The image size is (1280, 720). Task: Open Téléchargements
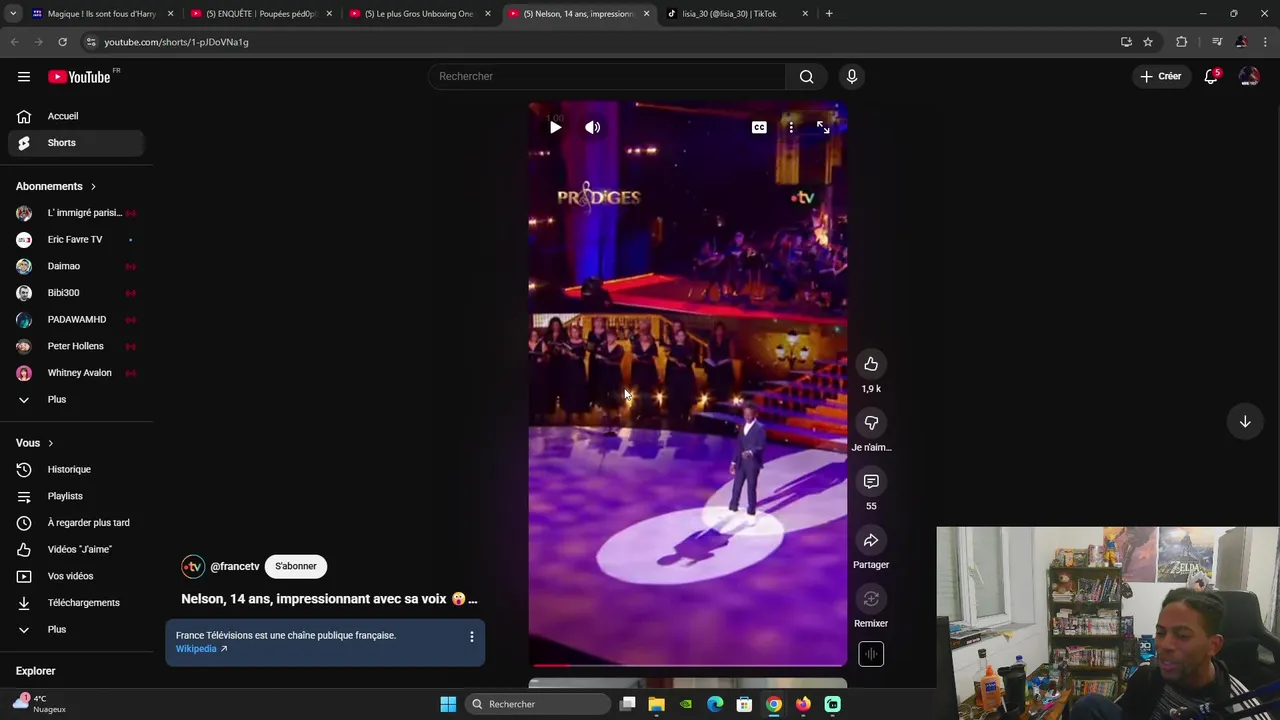click(77, 603)
